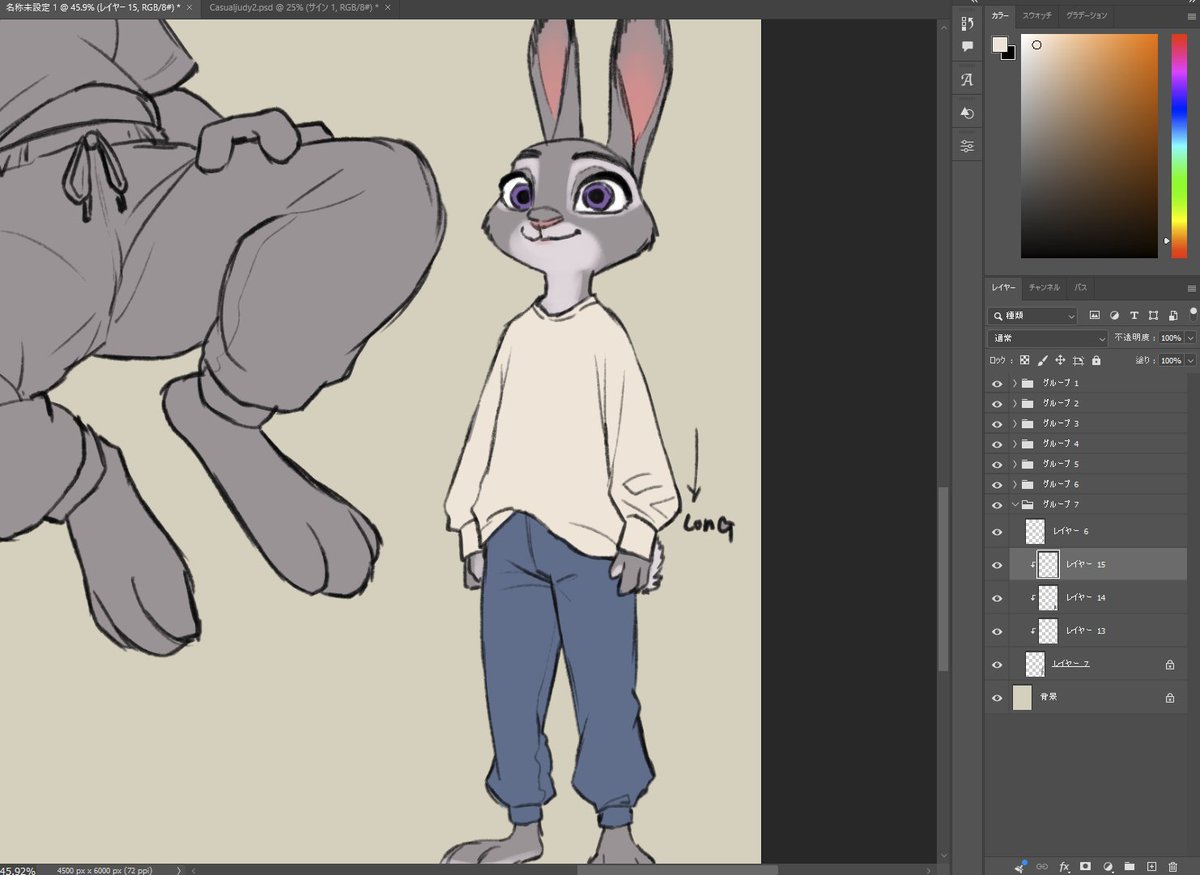Screen dimensions: 1200x875
Task: Open the Properties sliders panel icon
Action: pos(967,146)
